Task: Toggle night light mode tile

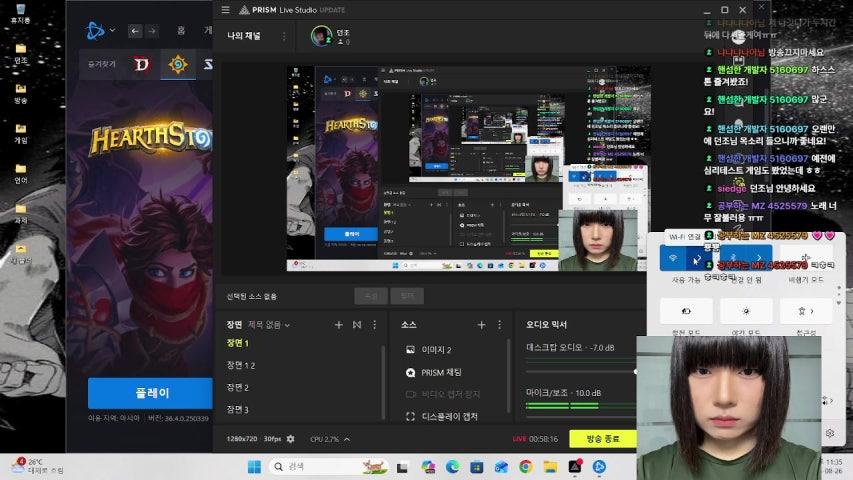Action: click(x=746, y=311)
